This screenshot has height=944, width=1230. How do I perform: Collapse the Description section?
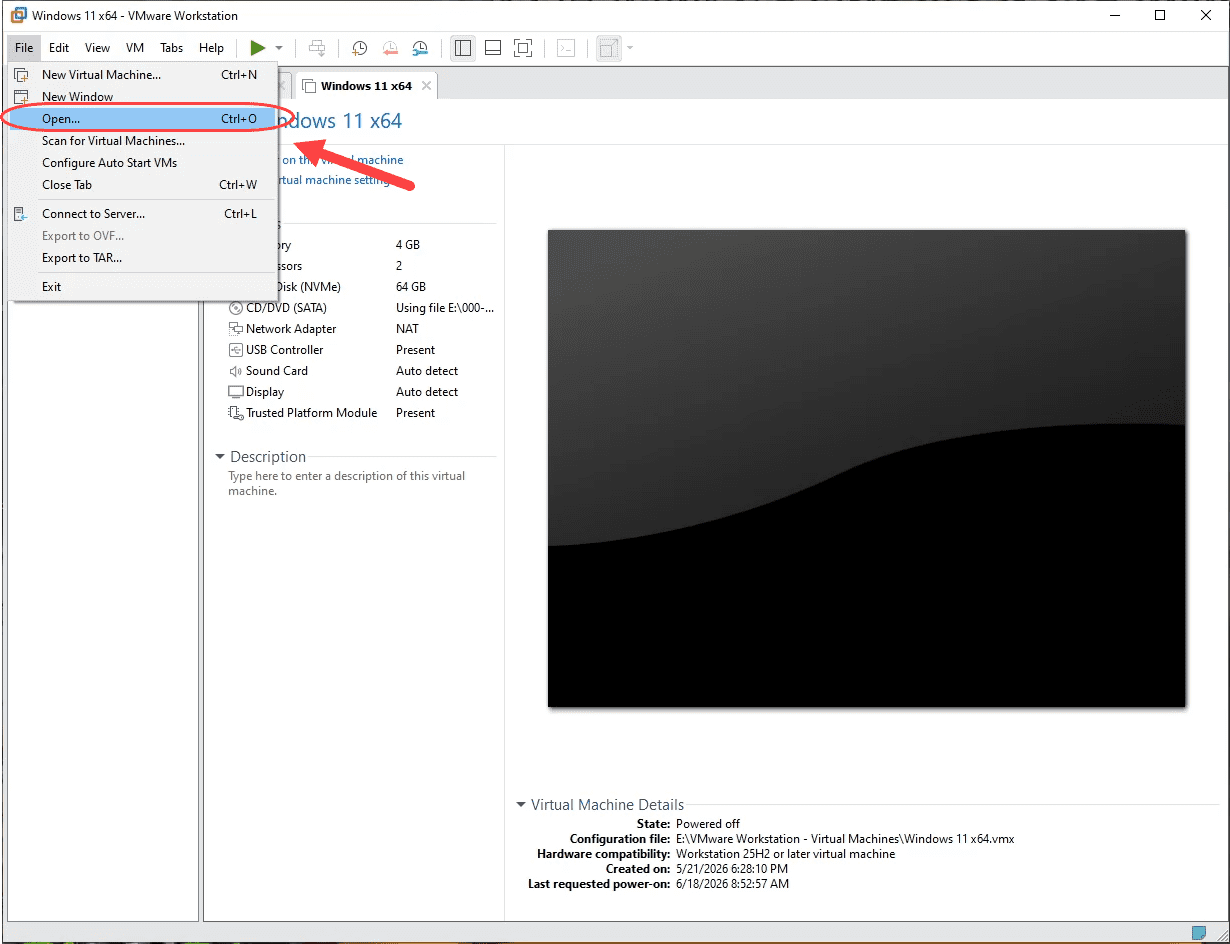click(220, 457)
